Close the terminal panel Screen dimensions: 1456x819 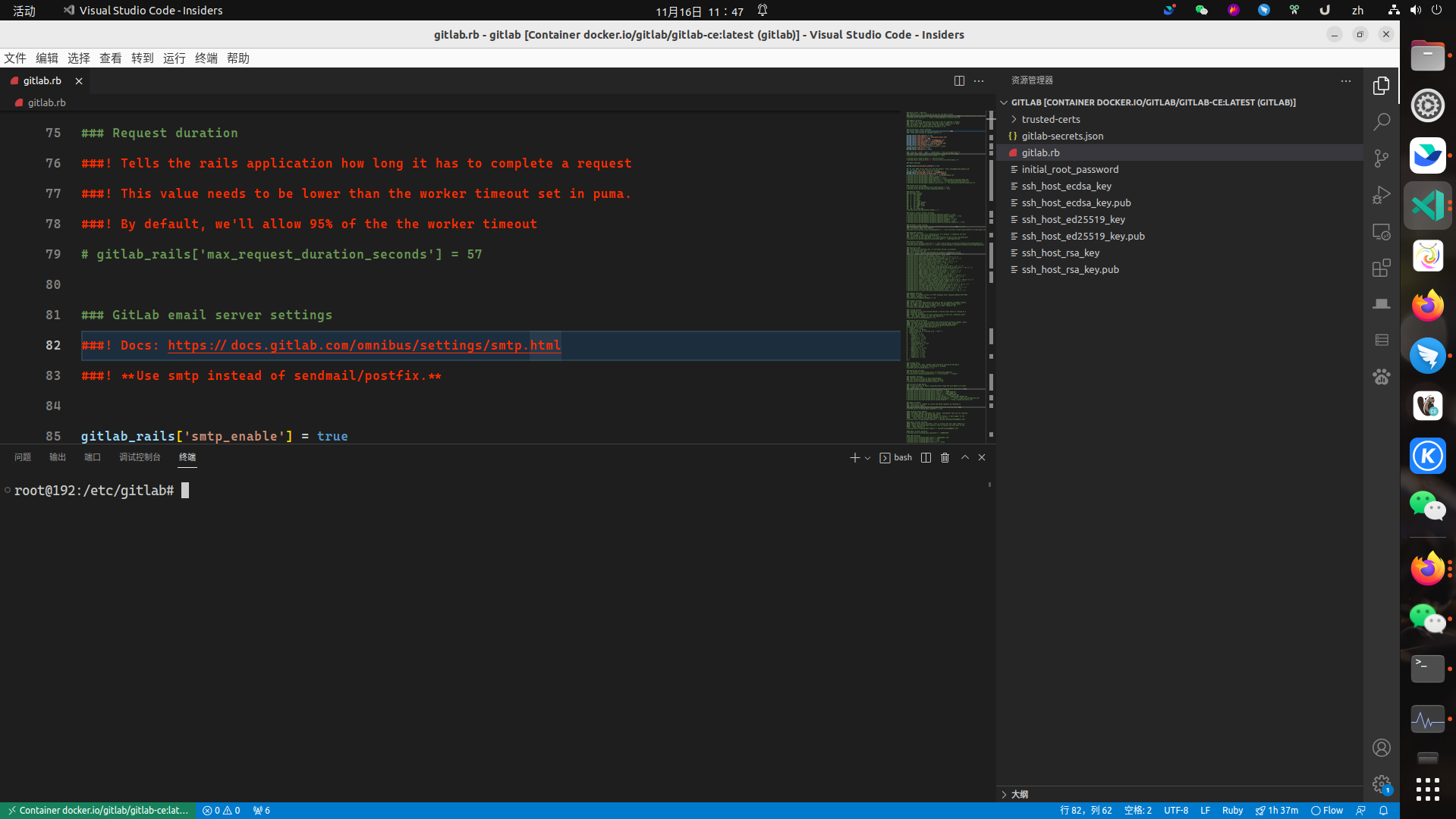point(982,457)
